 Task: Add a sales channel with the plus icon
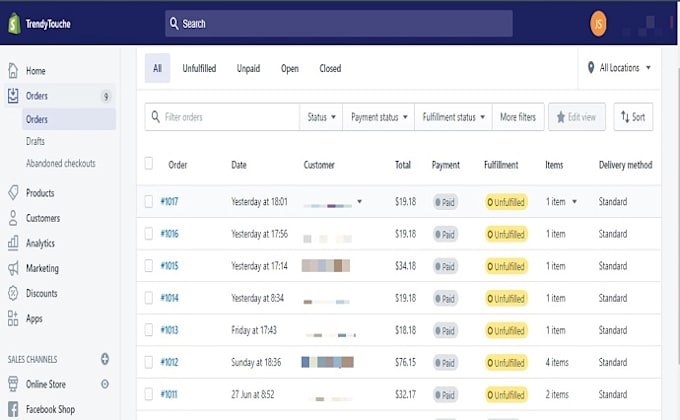click(x=105, y=359)
